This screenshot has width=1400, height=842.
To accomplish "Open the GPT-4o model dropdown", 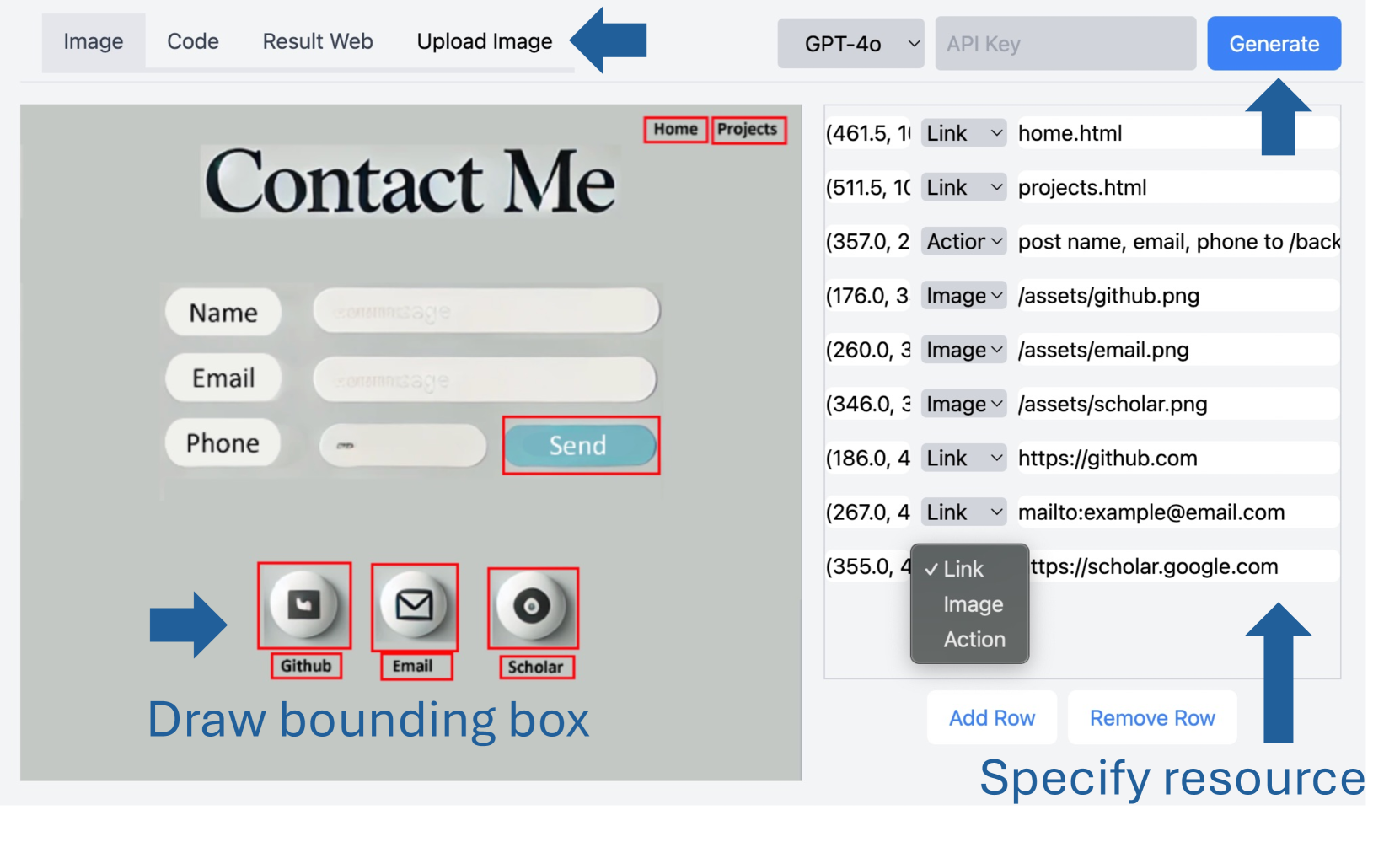I will coord(850,43).
